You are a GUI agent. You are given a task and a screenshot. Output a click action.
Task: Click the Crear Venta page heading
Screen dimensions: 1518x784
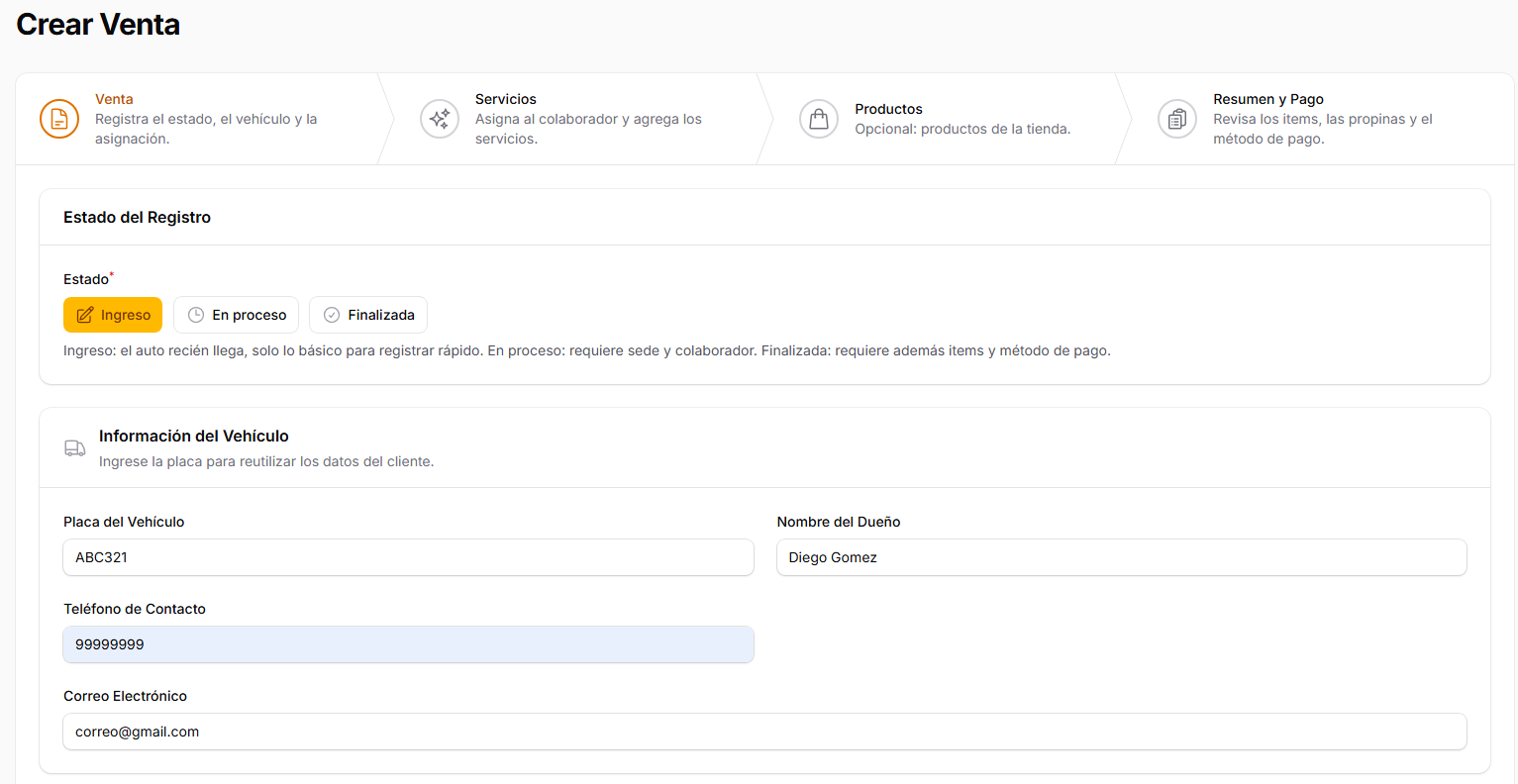point(98,25)
